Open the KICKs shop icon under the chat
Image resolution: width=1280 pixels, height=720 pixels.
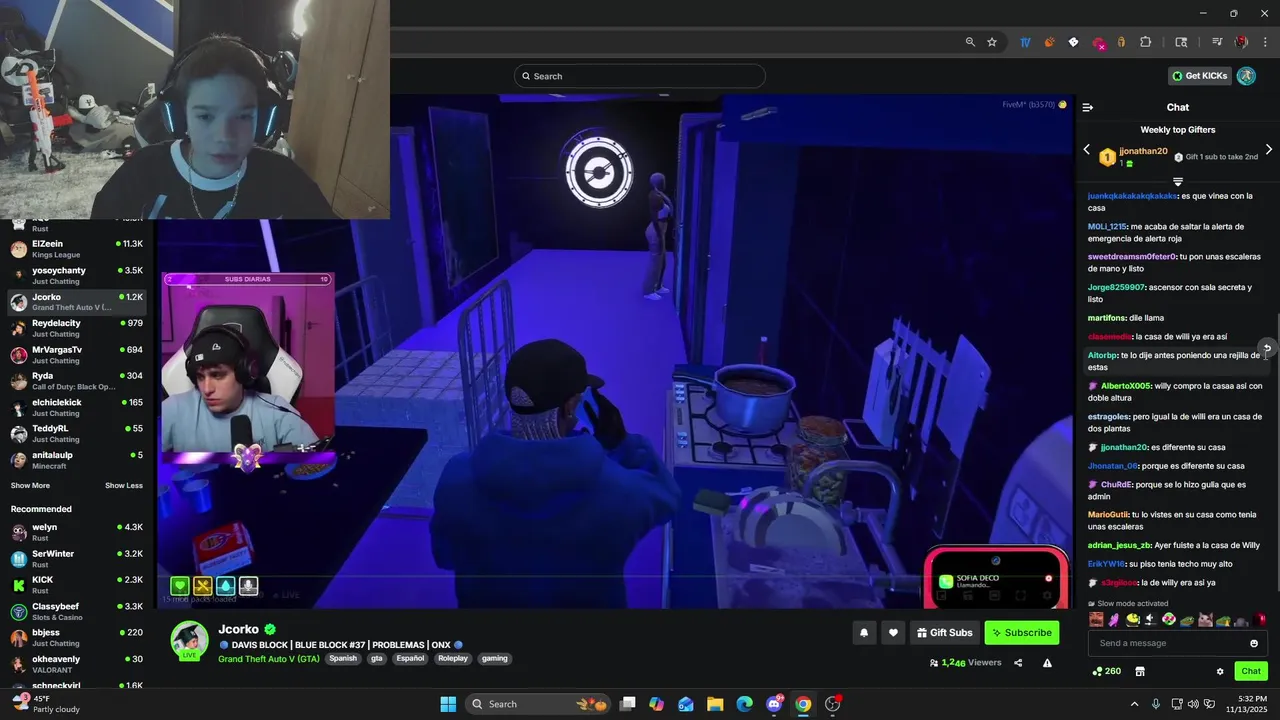click(x=1139, y=671)
